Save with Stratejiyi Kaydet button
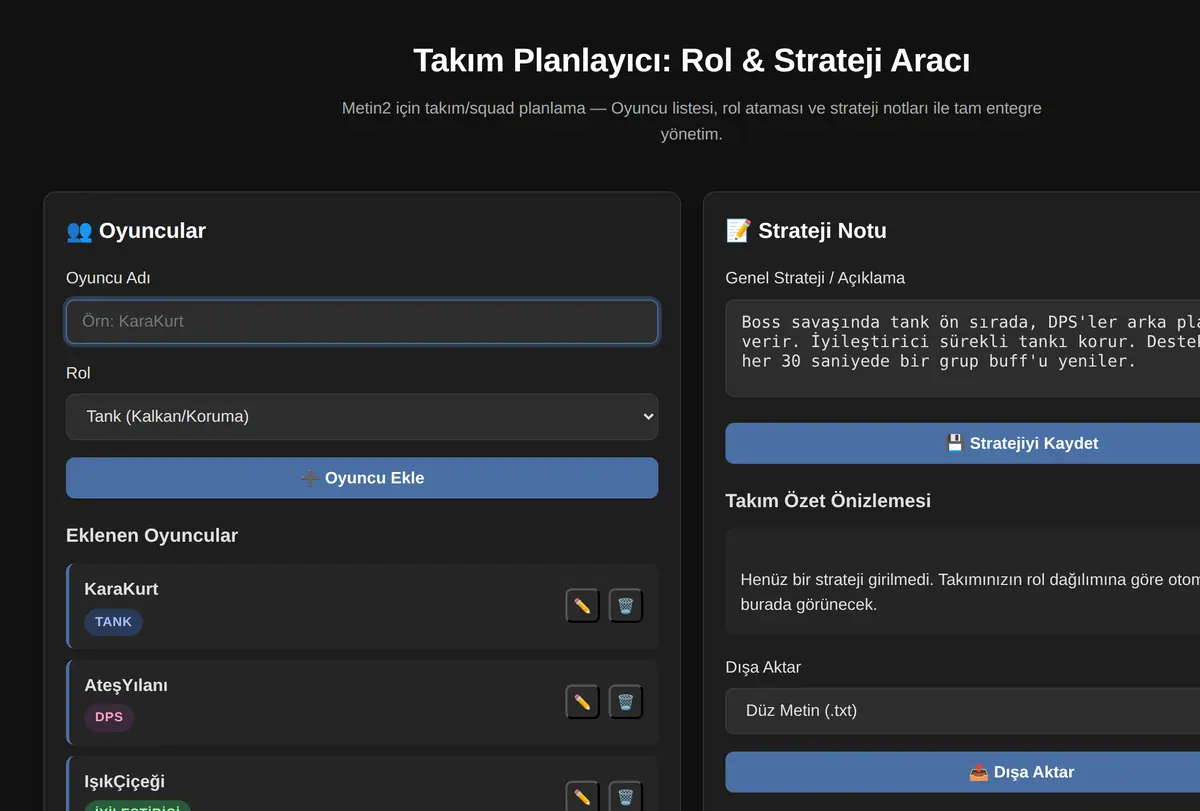 point(962,443)
